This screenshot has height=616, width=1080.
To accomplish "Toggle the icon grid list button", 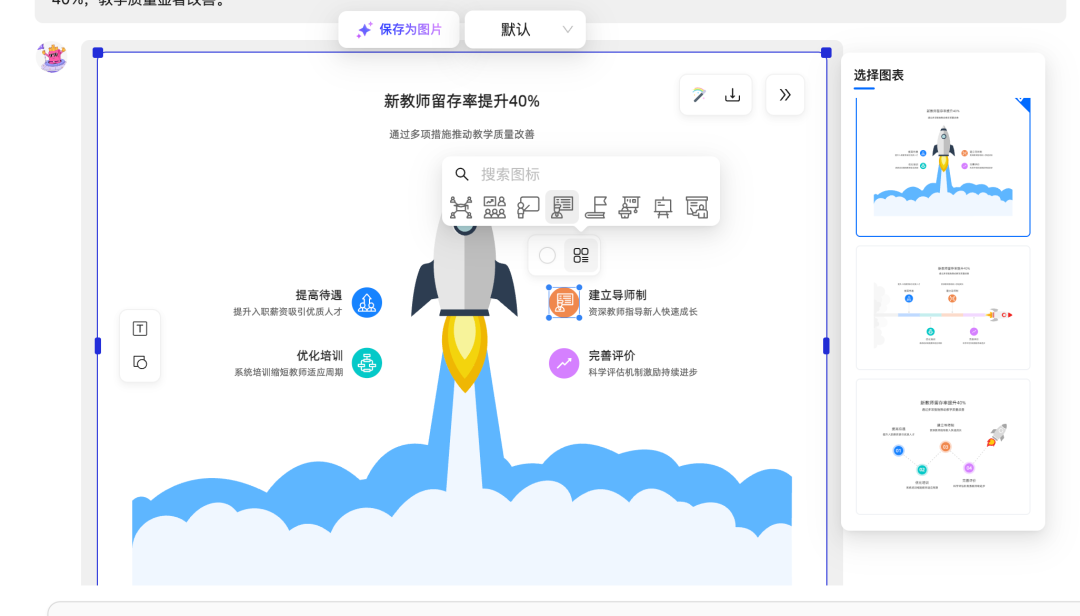I will 581,256.
